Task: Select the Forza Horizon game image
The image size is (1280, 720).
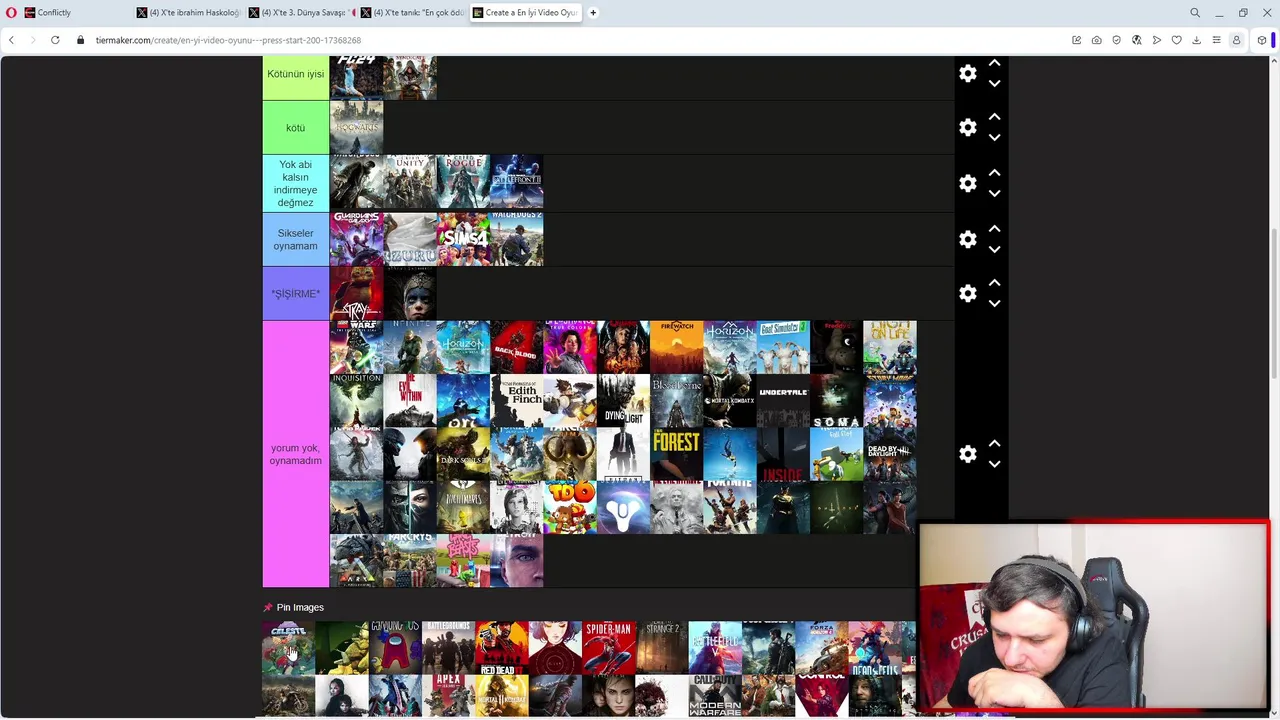Action: coord(821,648)
